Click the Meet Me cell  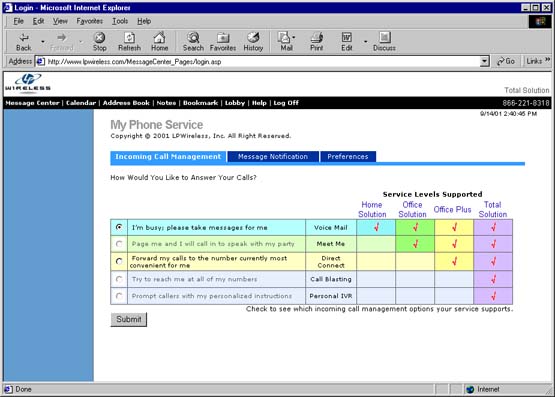point(331,244)
